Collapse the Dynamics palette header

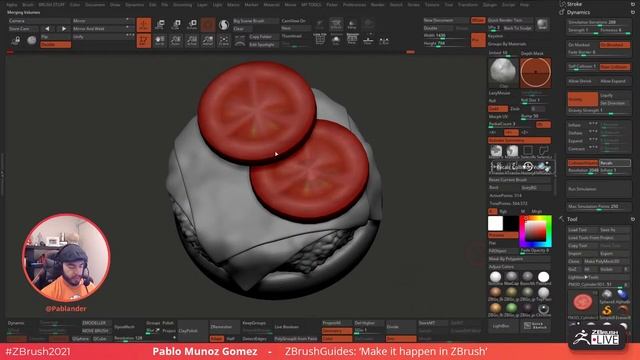click(x=578, y=12)
